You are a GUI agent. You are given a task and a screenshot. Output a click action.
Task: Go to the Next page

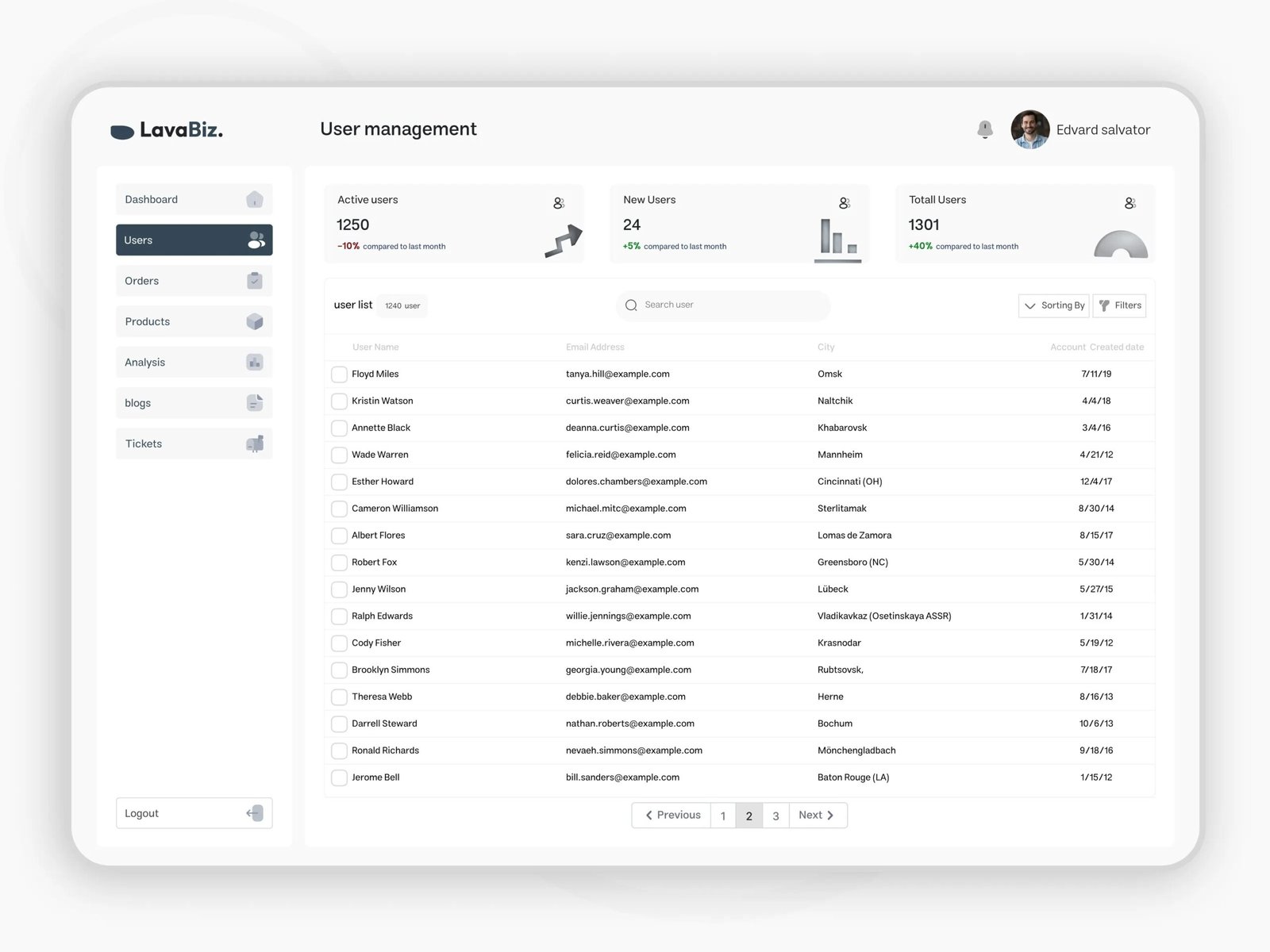pos(817,816)
